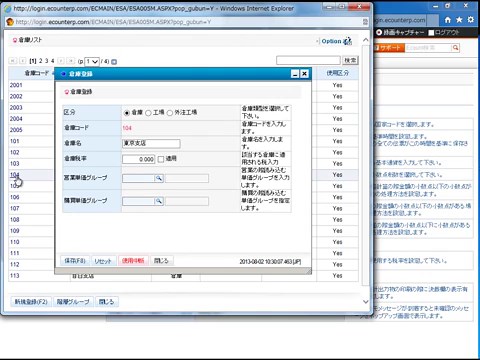Click サポート tab in background window

click(x=389, y=48)
